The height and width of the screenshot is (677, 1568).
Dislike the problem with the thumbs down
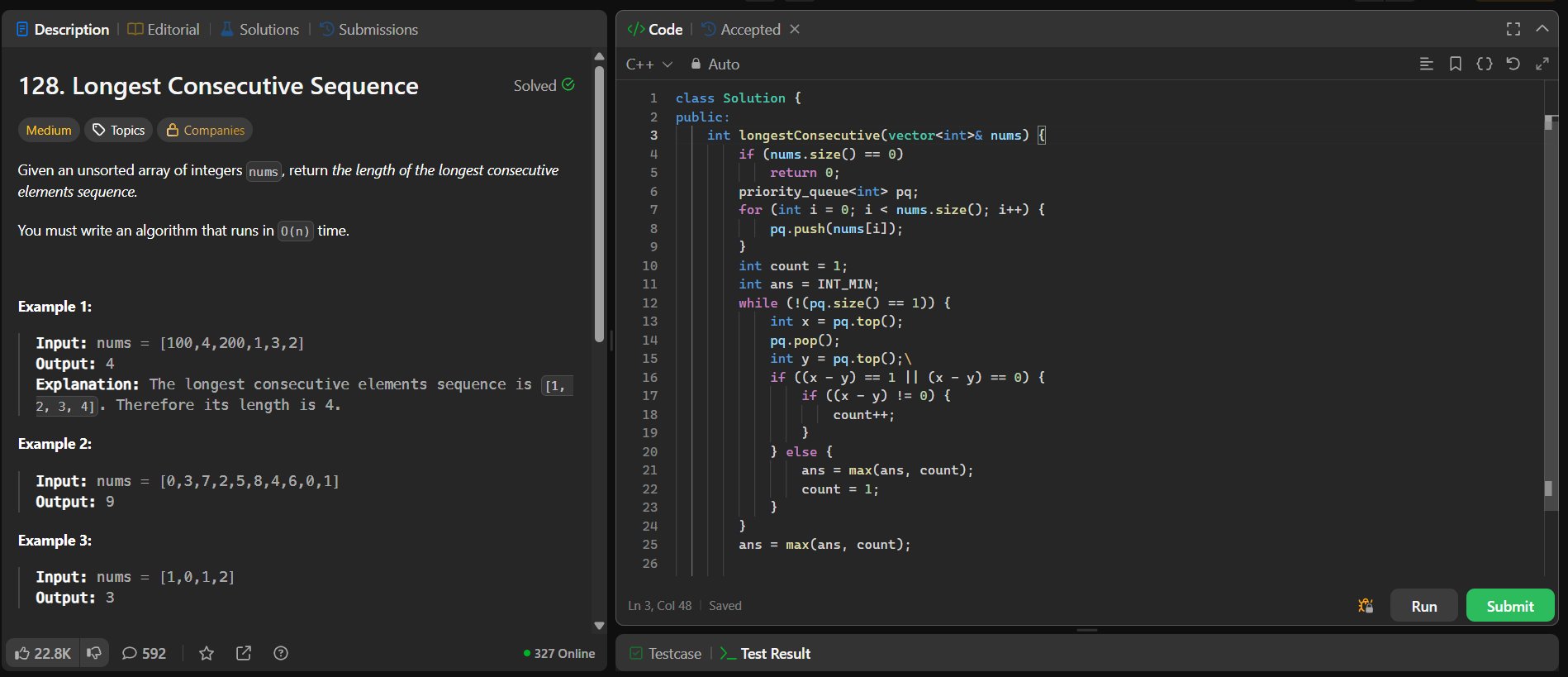point(94,653)
